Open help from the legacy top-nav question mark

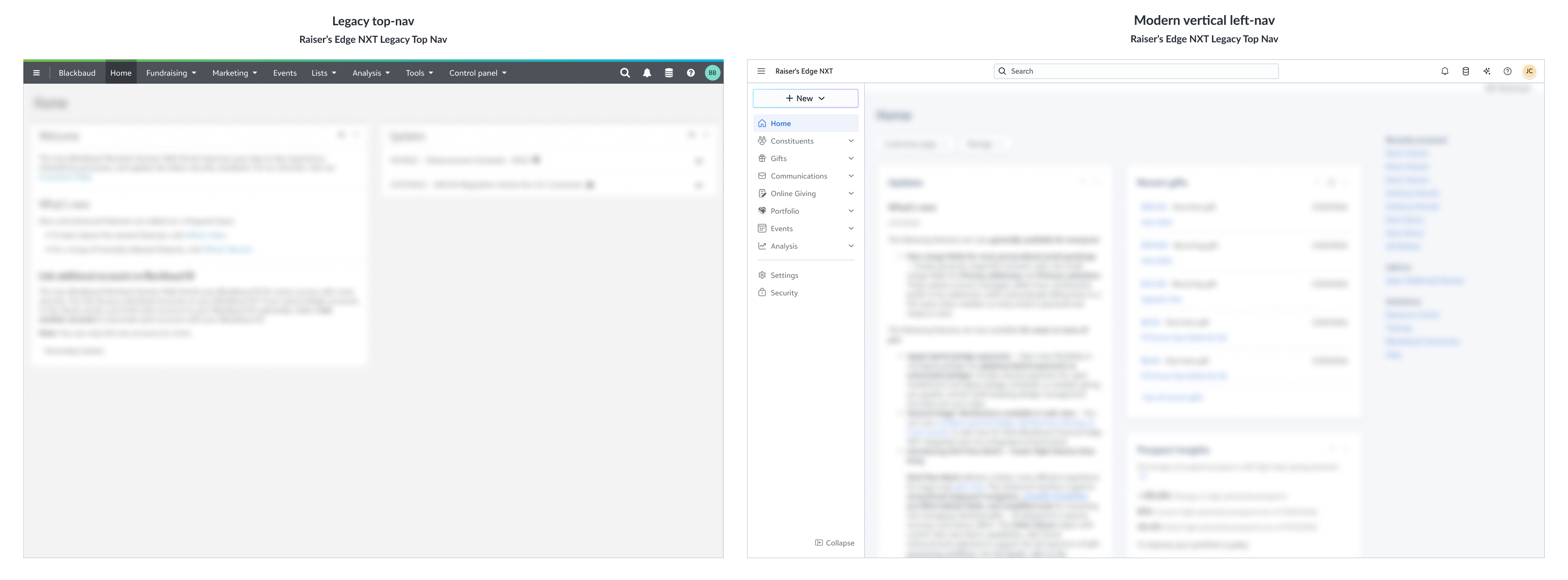click(x=690, y=72)
